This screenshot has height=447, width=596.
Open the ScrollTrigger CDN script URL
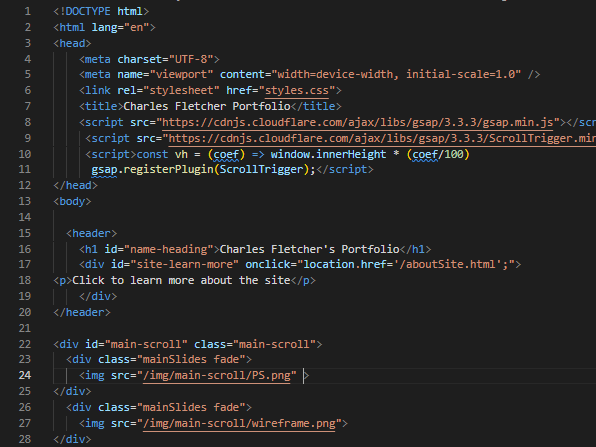point(382,138)
